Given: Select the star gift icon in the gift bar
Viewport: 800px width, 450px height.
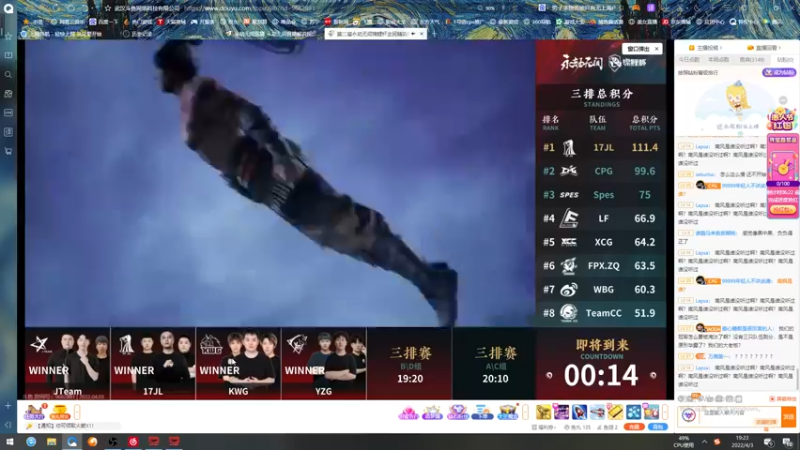Looking at the screenshot, I should (432, 412).
